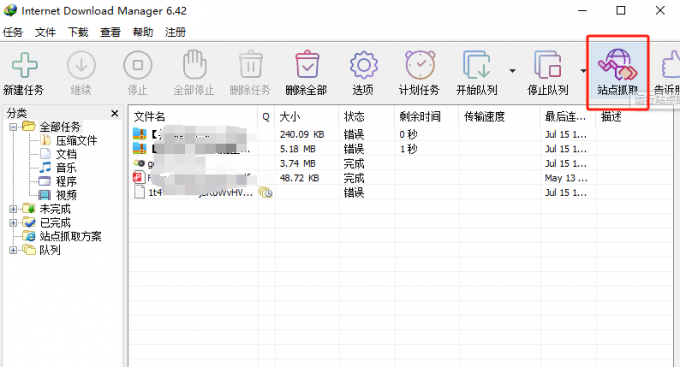Click the 删除全部 delete completed icon
This screenshot has width=680, height=367.
(x=307, y=64)
